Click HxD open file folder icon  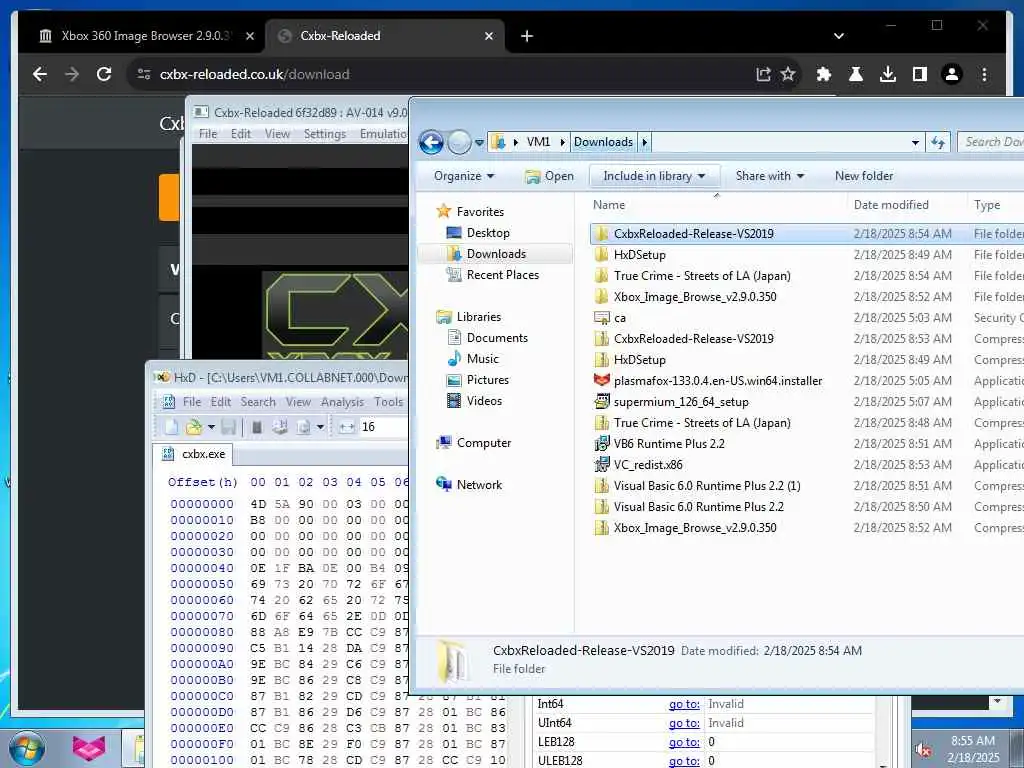click(193, 427)
